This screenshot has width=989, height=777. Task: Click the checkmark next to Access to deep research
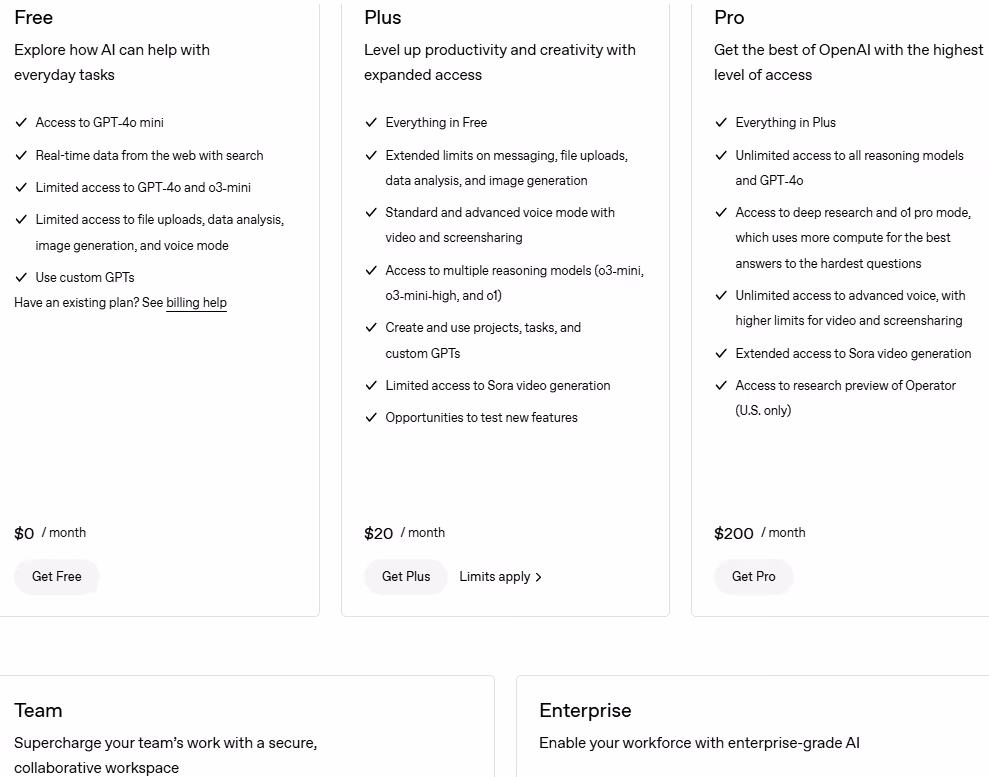coord(721,212)
